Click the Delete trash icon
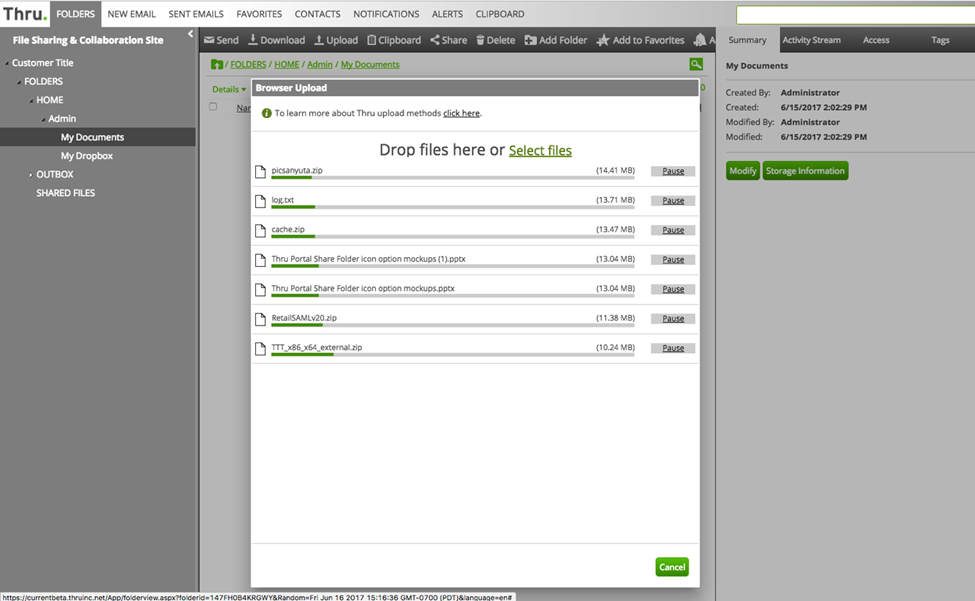 tap(480, 40)
